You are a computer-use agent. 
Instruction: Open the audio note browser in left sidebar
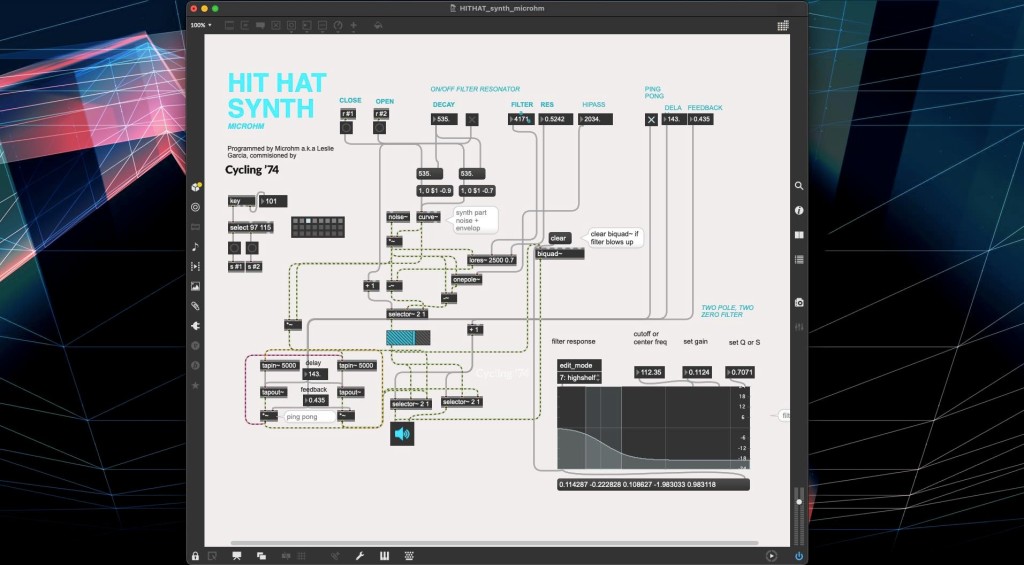pyautogui.click(x=195, y=247)
